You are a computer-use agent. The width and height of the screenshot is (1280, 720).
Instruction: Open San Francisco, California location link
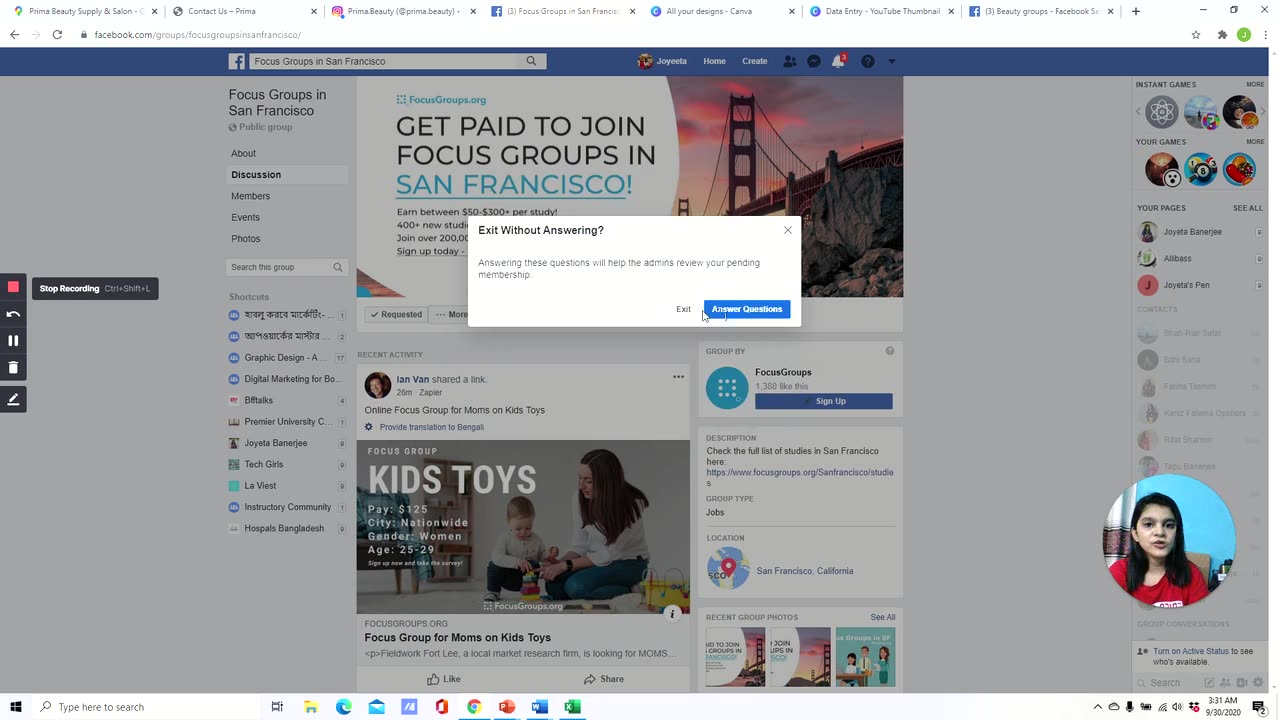(805, 571)
